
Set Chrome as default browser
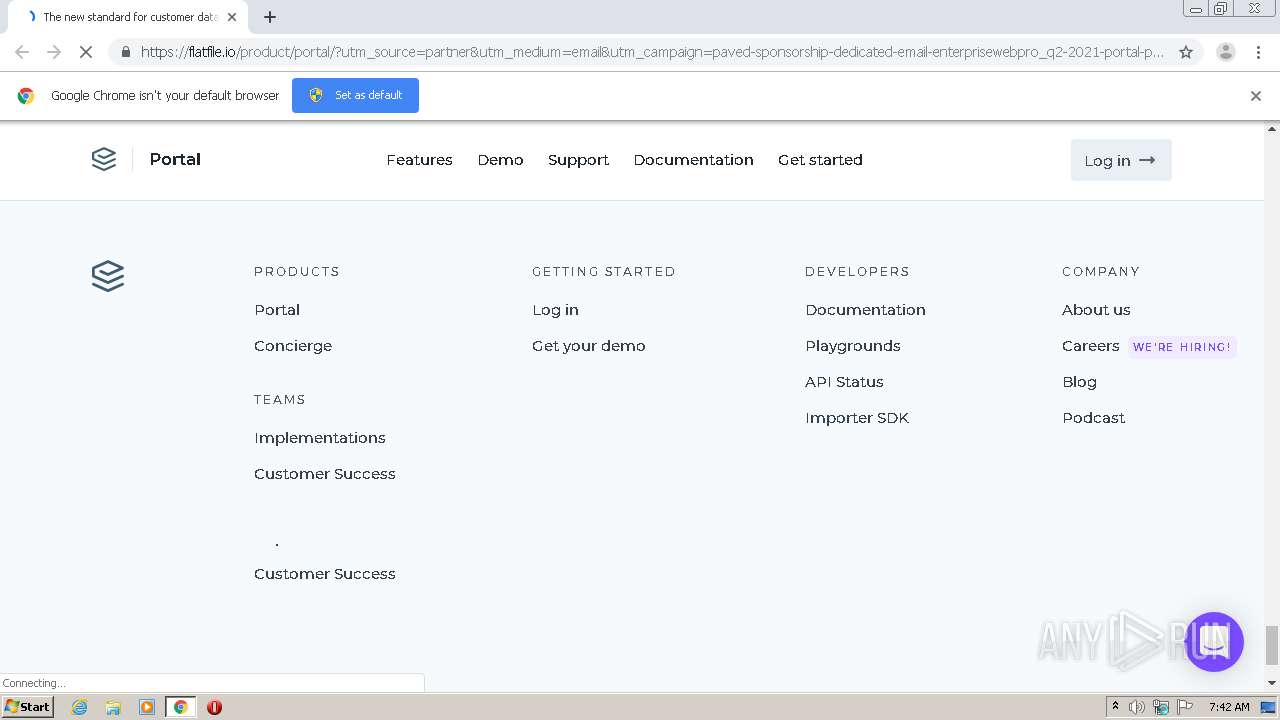[x=355, y=95]
